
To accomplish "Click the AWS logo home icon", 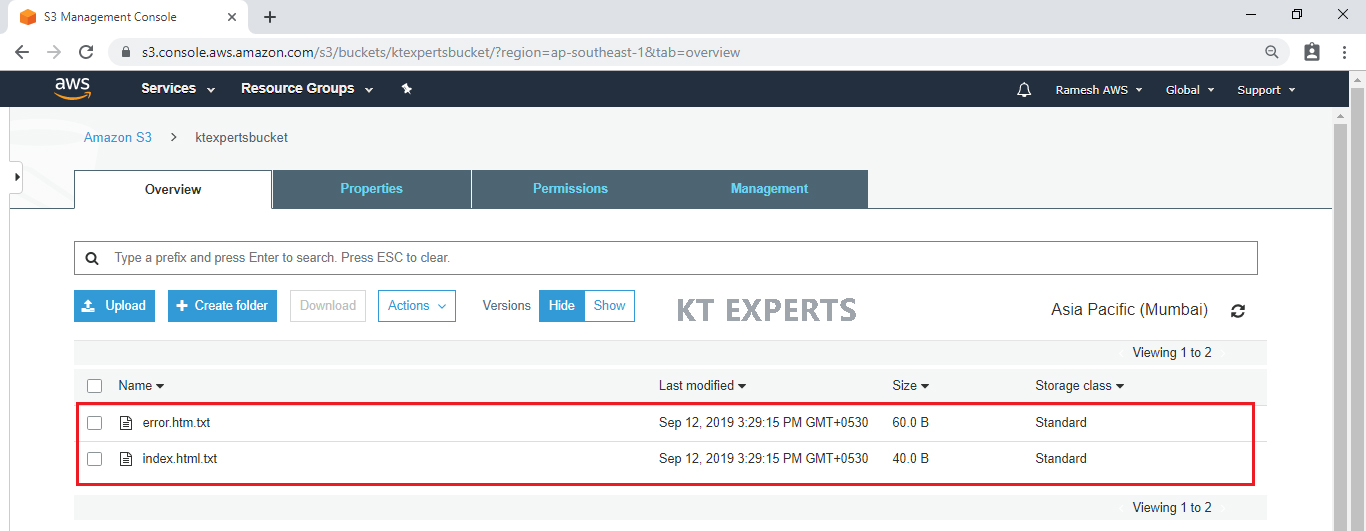I will pos(73,89).
